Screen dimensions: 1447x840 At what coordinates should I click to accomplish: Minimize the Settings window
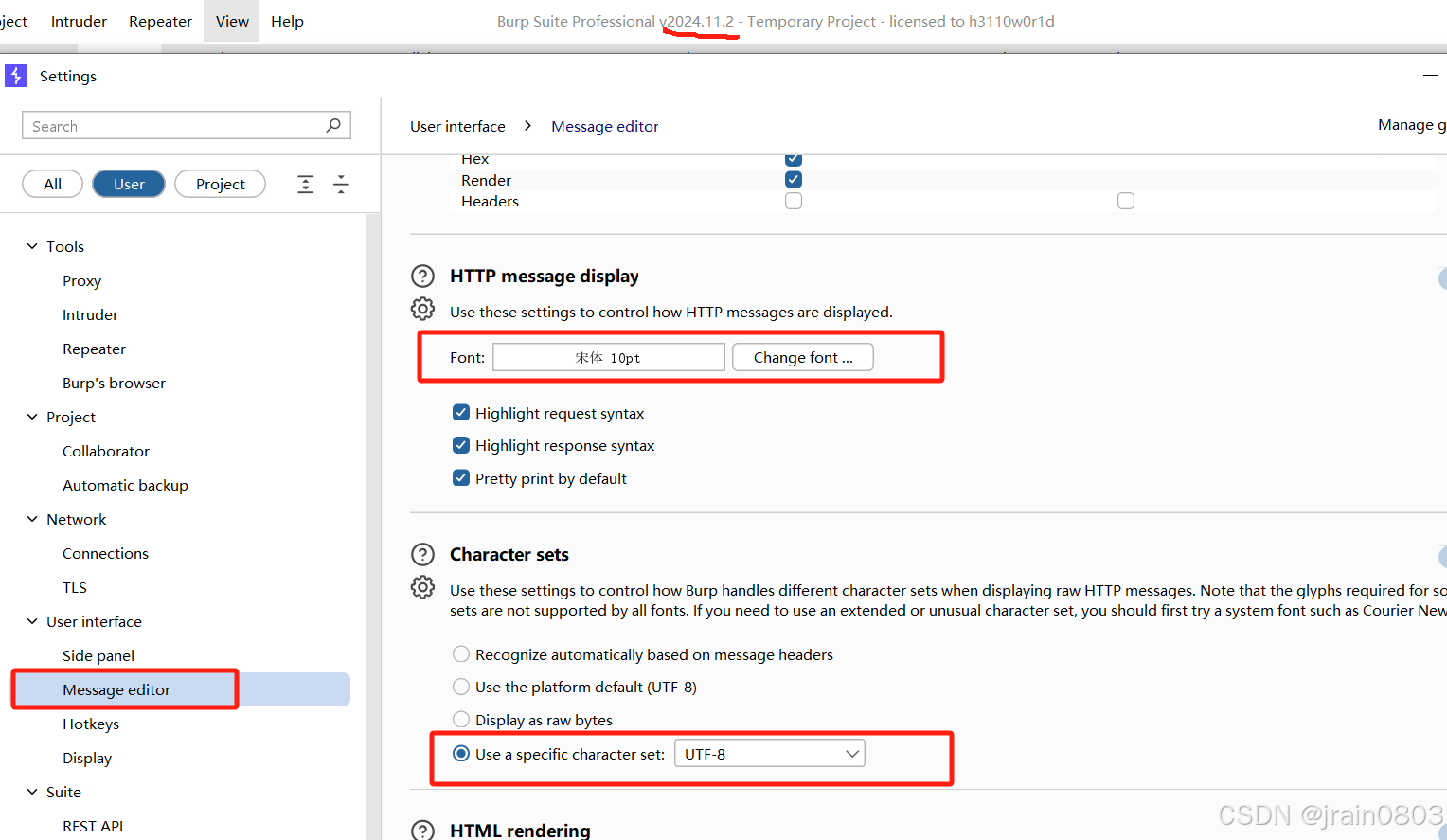click(x=1430, y=75)
